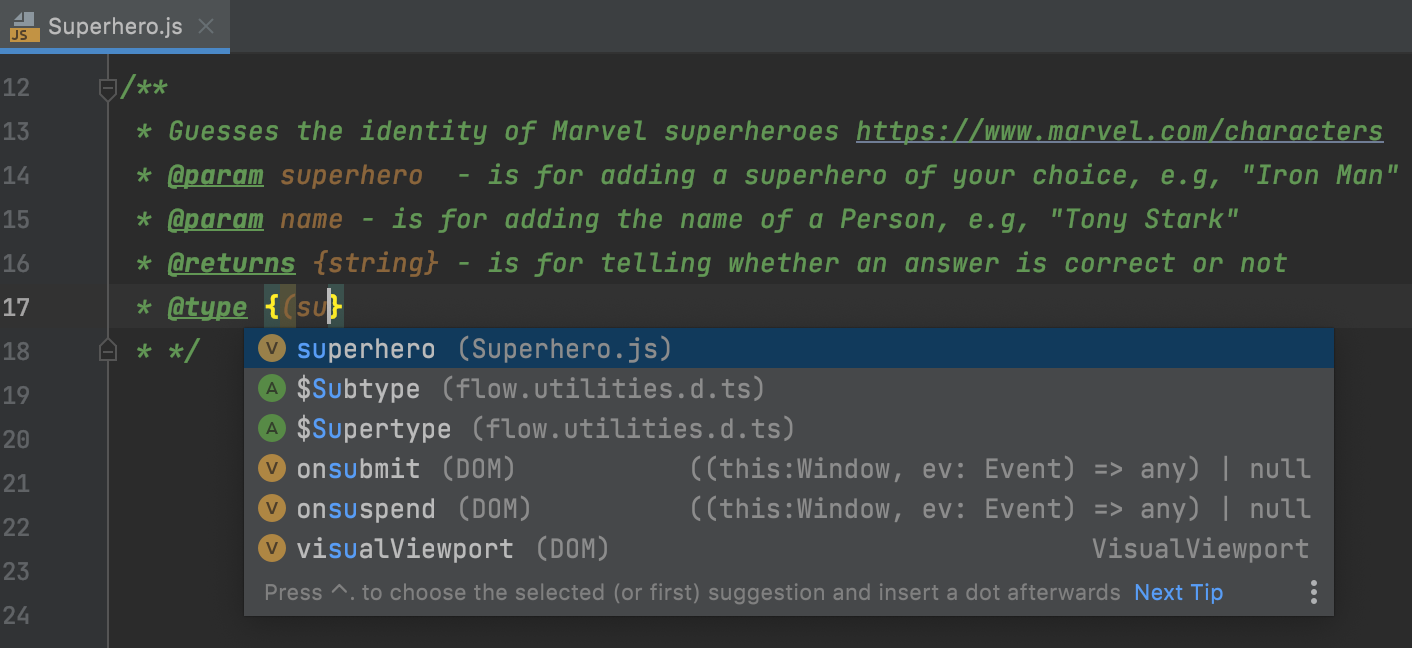
Task: Pick the onsuspend completion suggestion
Action: tap(366, 509)
